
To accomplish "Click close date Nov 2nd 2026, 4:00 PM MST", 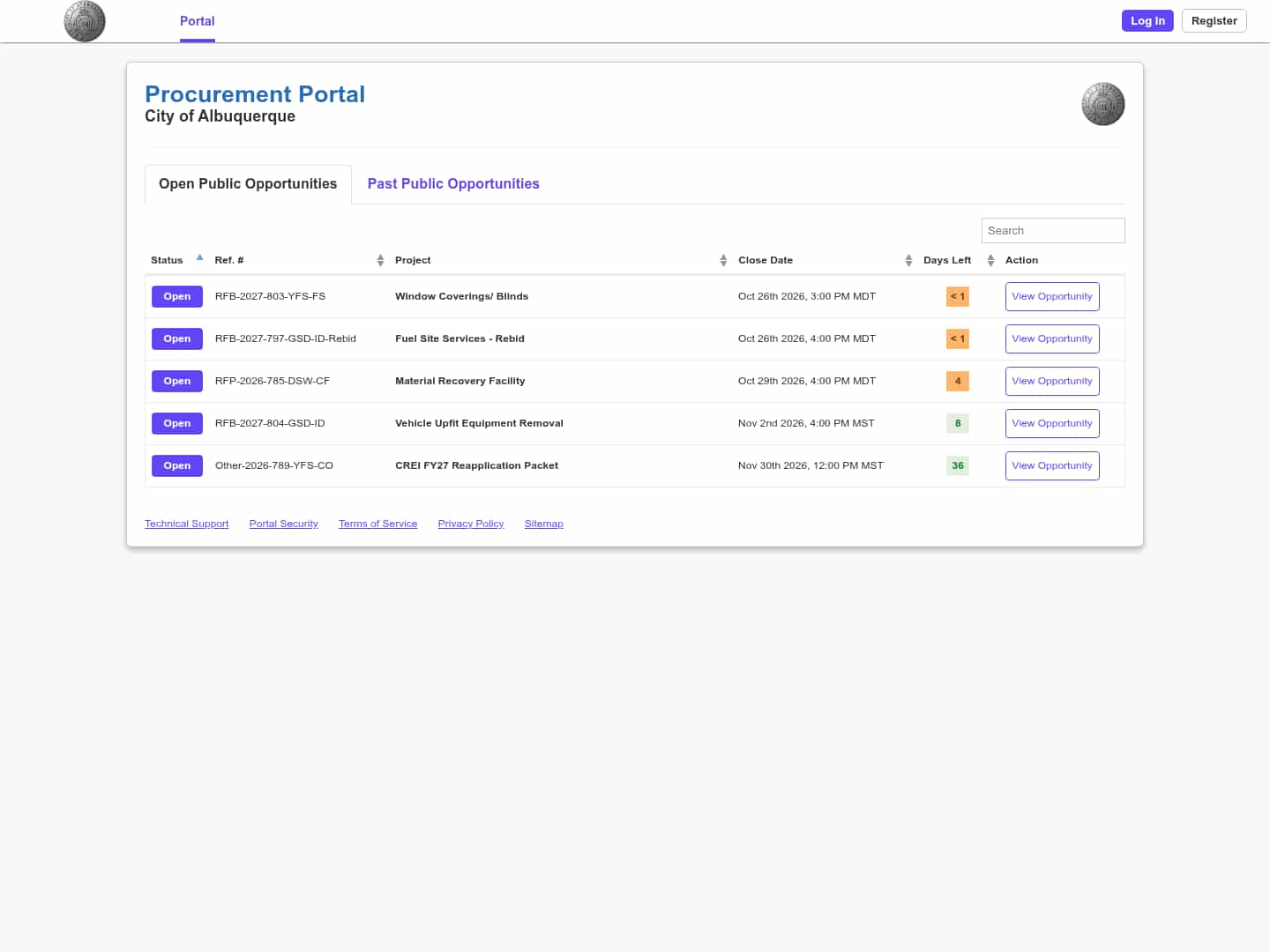I will [x=806, y=424].
